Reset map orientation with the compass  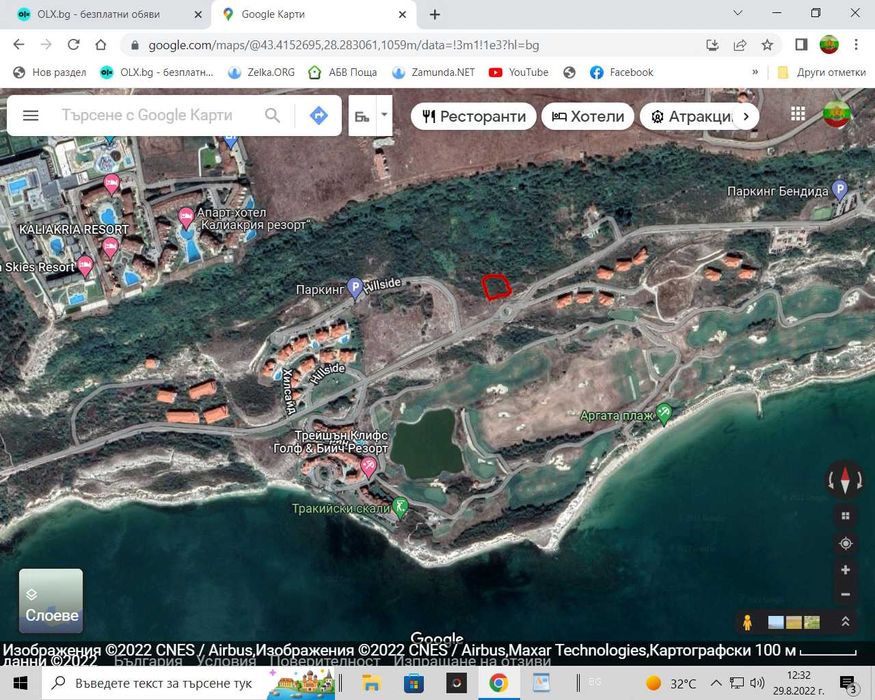click(x=845, y=480)
